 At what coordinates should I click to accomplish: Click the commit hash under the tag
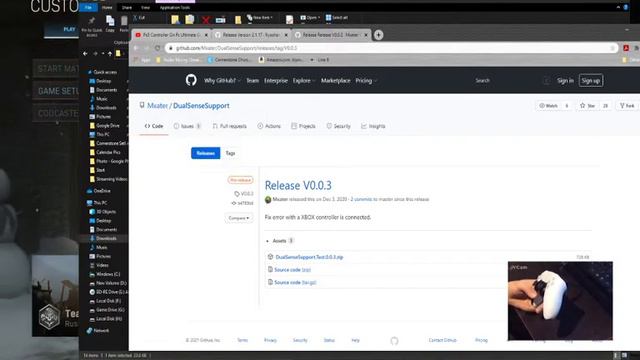[245, 203]
